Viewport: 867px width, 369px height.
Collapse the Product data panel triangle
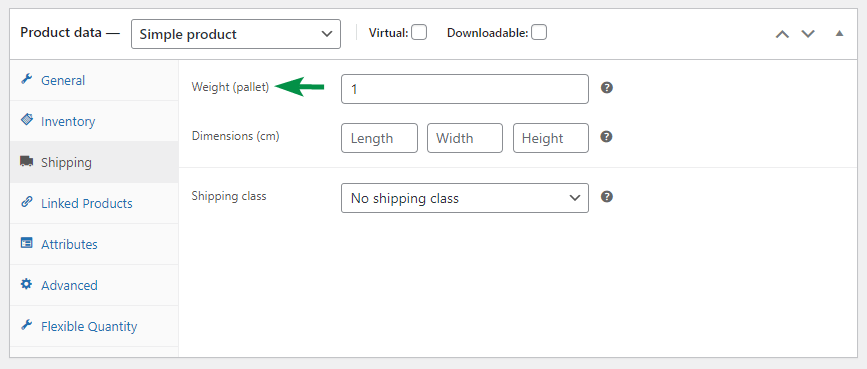839,33
